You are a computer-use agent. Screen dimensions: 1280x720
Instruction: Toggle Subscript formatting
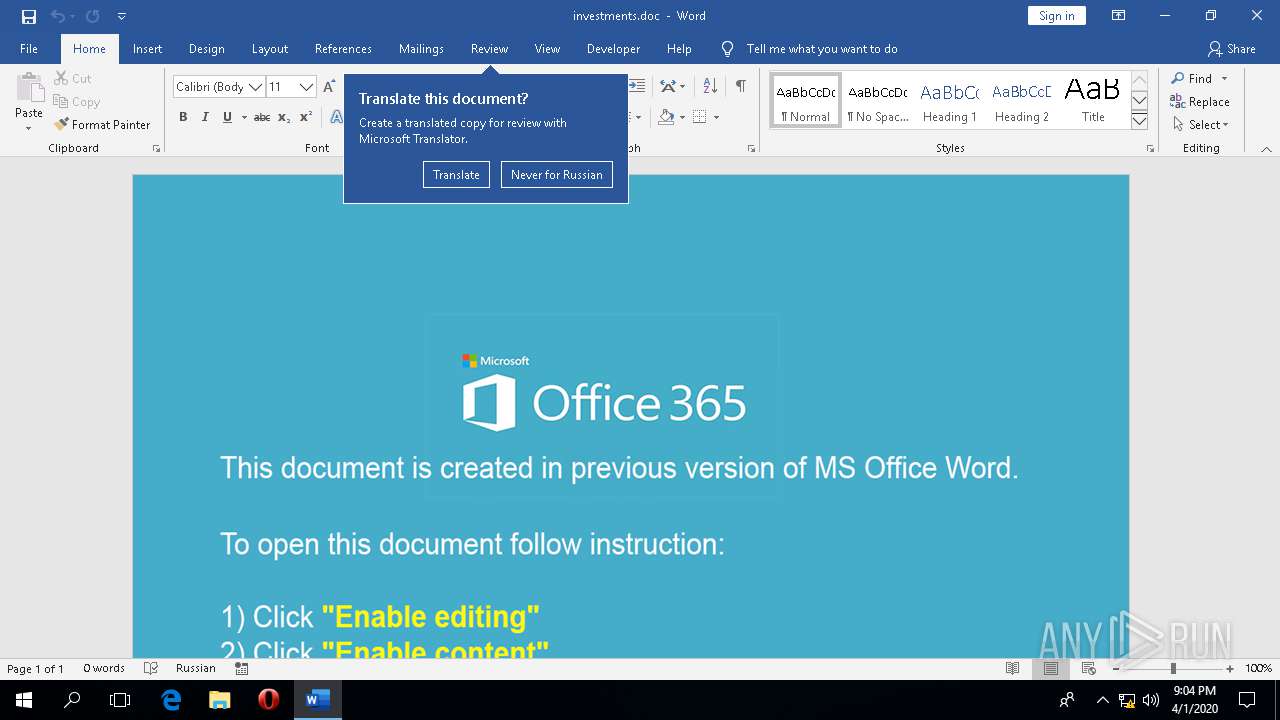[284, 117]
